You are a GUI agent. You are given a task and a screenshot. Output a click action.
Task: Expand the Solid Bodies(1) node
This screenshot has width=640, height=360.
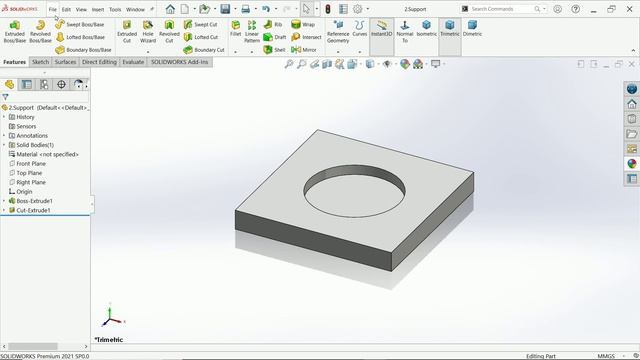coord(4,145)
